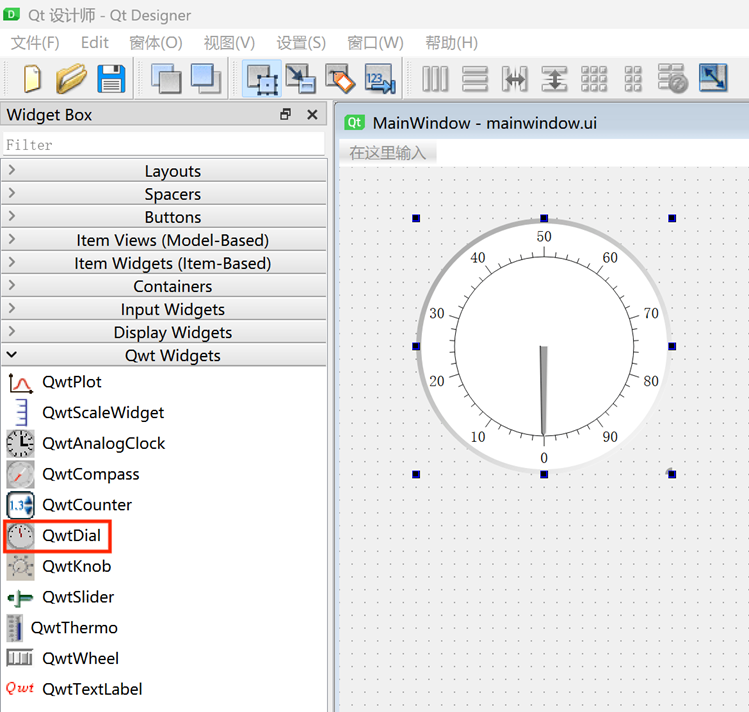Open the 帮助(H) menu
The image size is (749, 712).
451,43
